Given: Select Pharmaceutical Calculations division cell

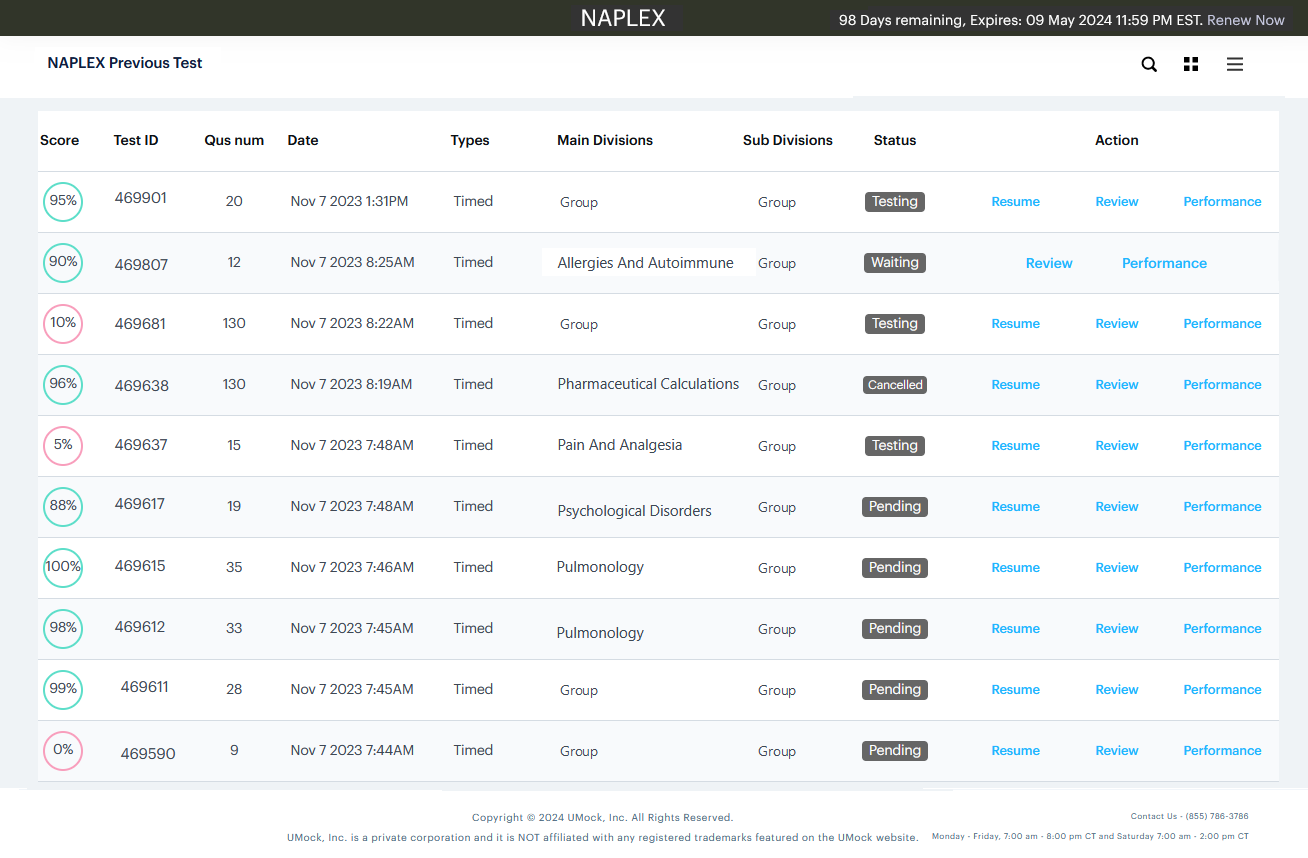Looking at the screenshot, I should click(x=648, y=384).
